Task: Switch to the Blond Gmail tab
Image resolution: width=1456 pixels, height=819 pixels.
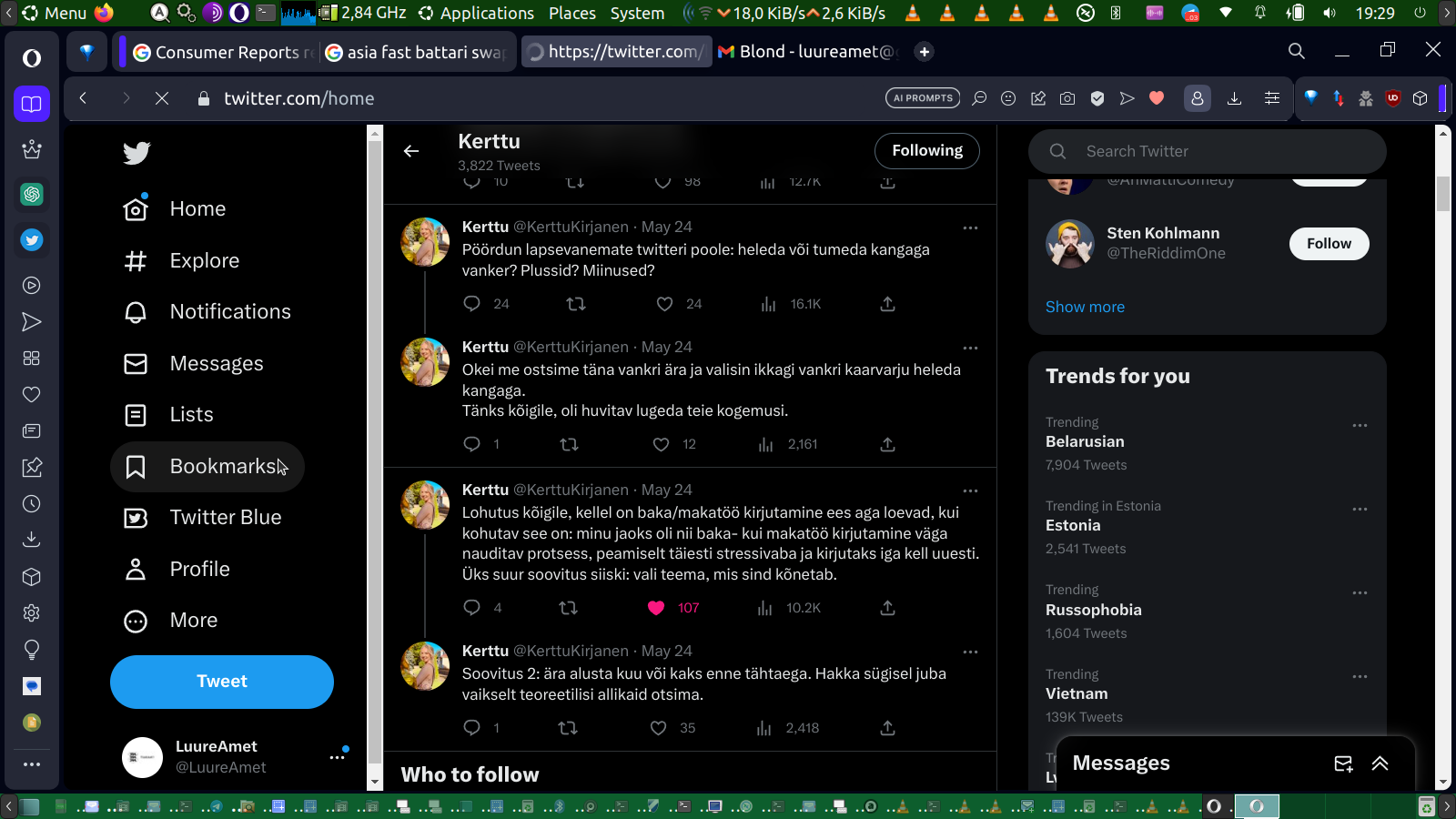Action: point(807,52)
